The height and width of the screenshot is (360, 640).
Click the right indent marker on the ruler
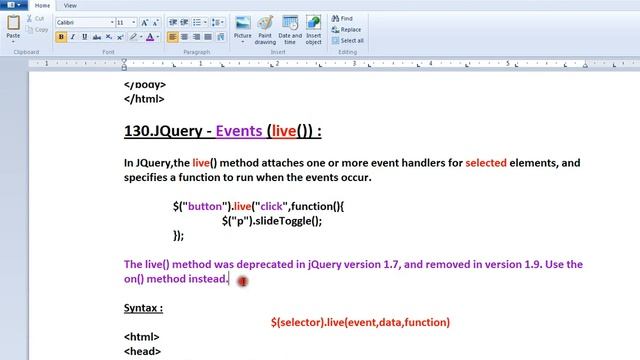(x=585, y=65)
